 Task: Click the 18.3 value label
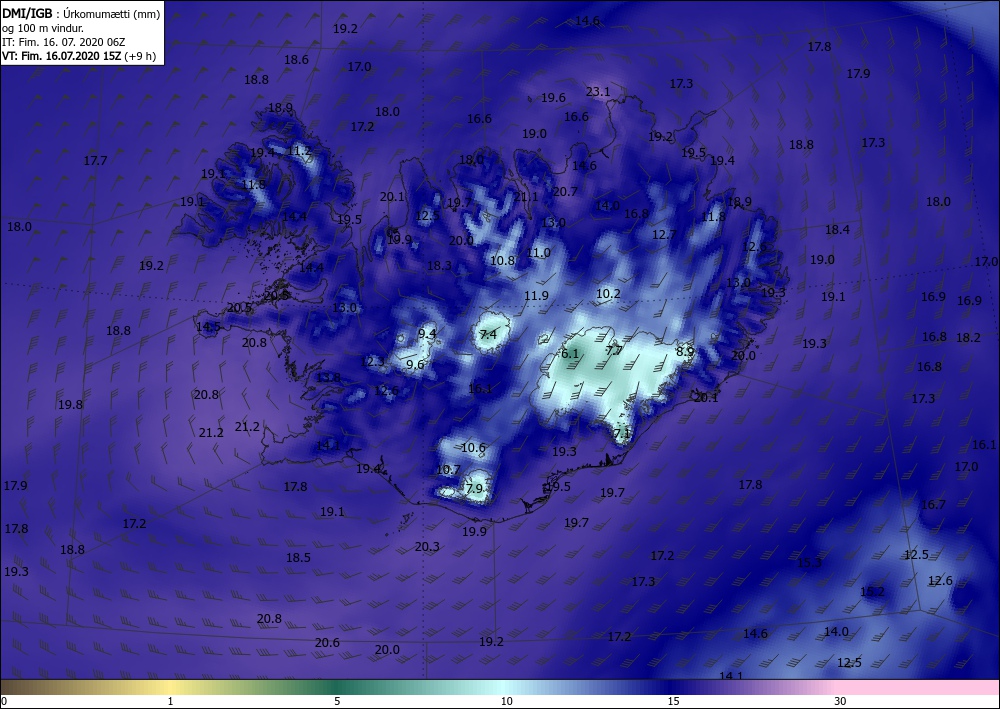[439, 266]
